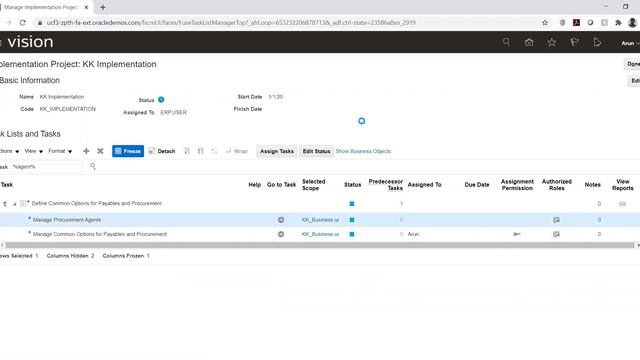Click the Freeze column button
Screen dimensions: 640x360
point(128,151)
